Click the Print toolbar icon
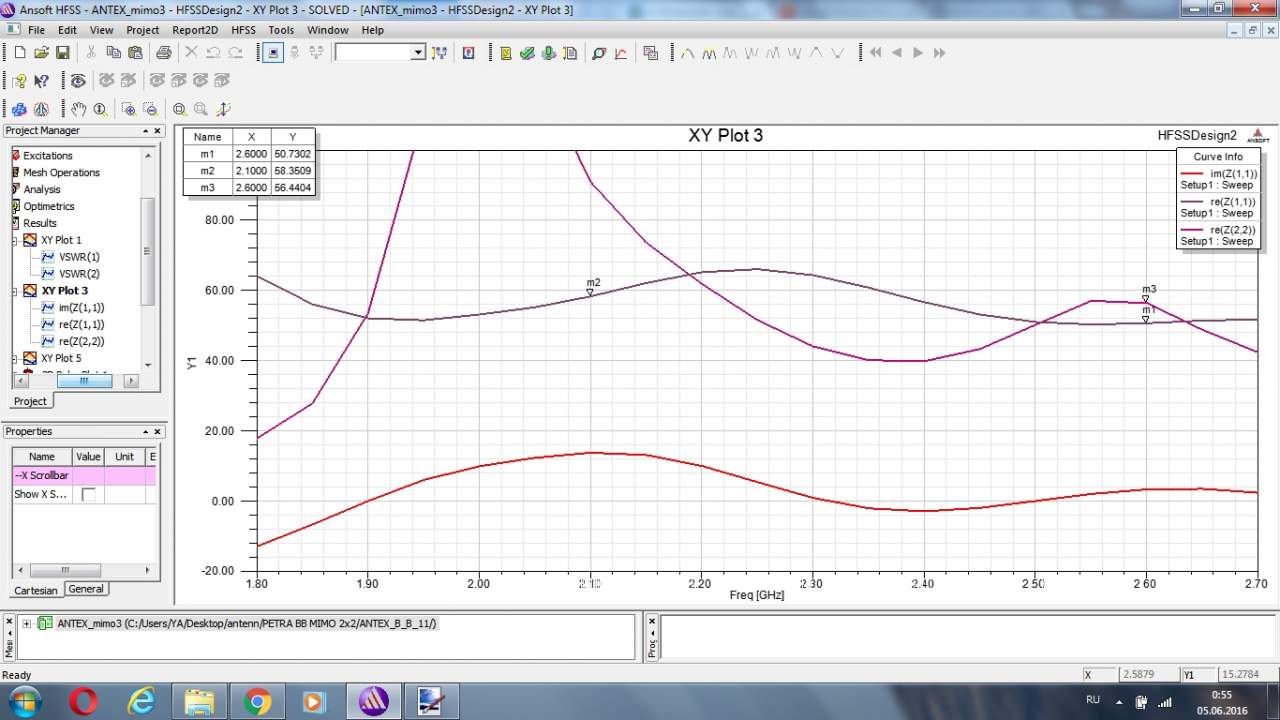Viewport: 1280px width, 720px height. 163,53
